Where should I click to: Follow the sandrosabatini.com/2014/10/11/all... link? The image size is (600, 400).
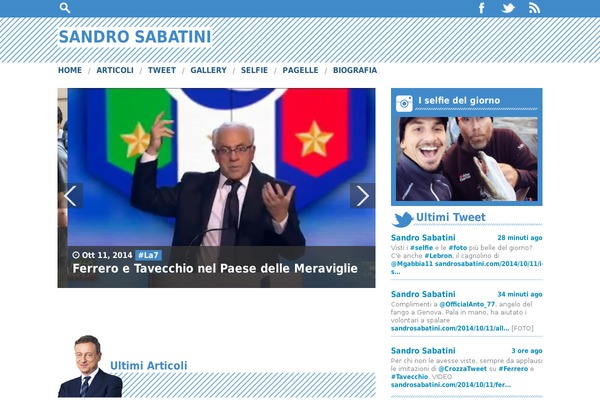tap(450, 328)
